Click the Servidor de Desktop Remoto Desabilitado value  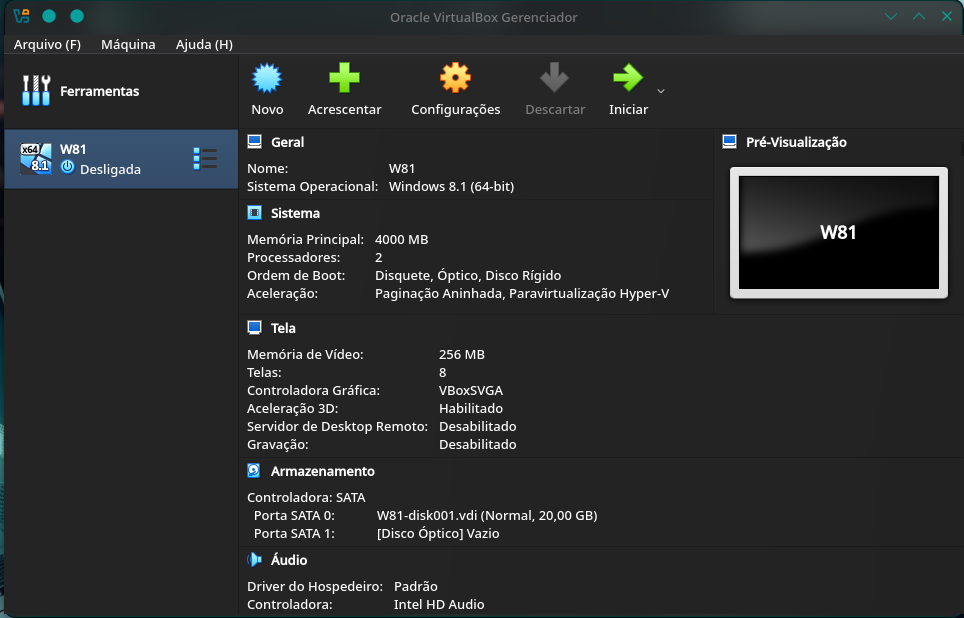(478, 426)
